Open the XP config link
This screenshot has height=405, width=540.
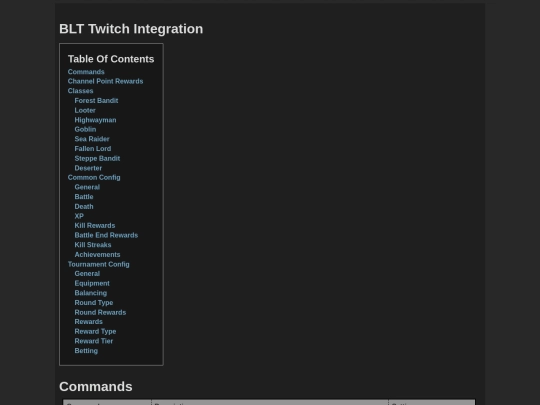click(79, 216)
